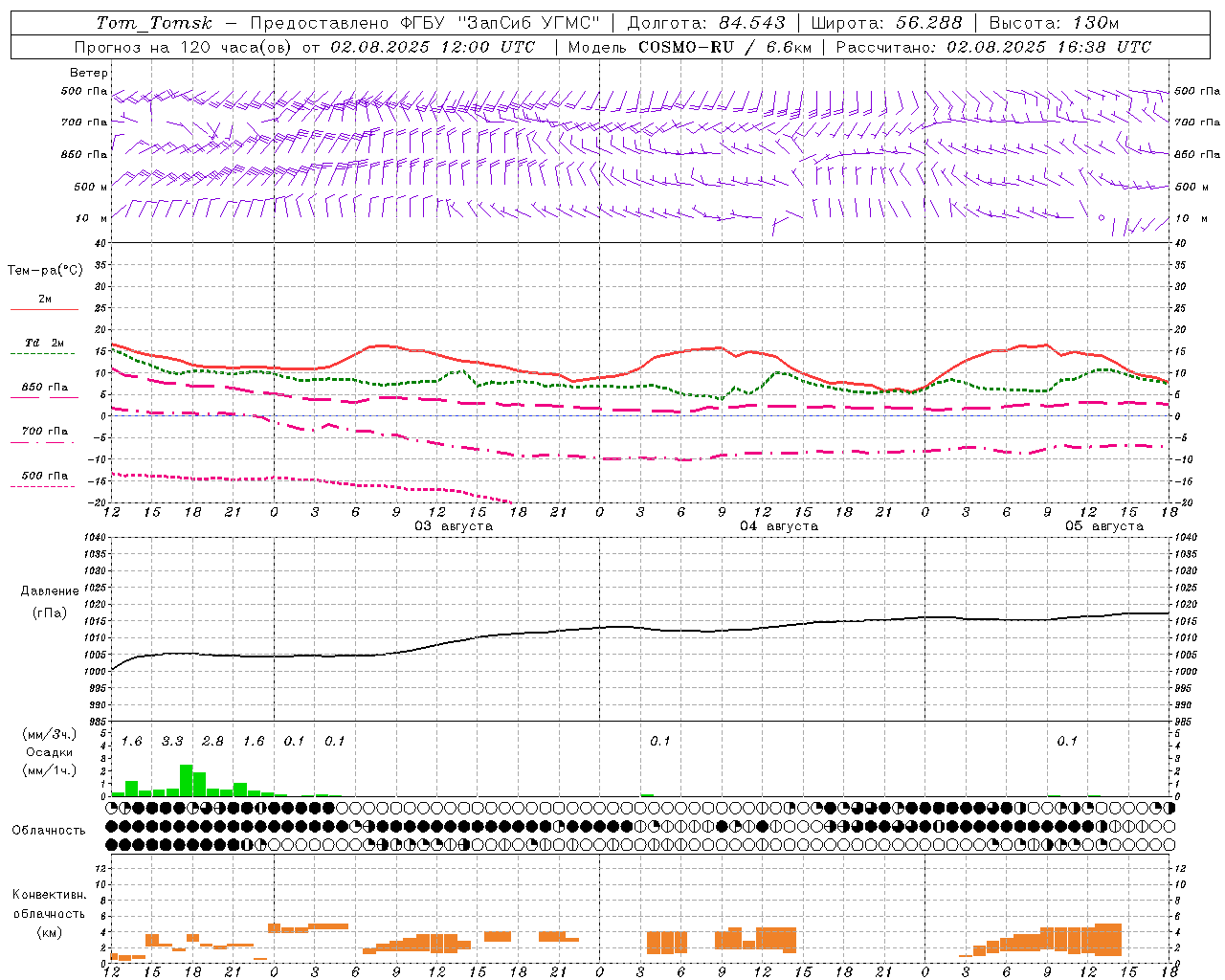Click the "05 августа" date label
The width and height of the screenshot is (1225, 980).
coord(1104,526)
